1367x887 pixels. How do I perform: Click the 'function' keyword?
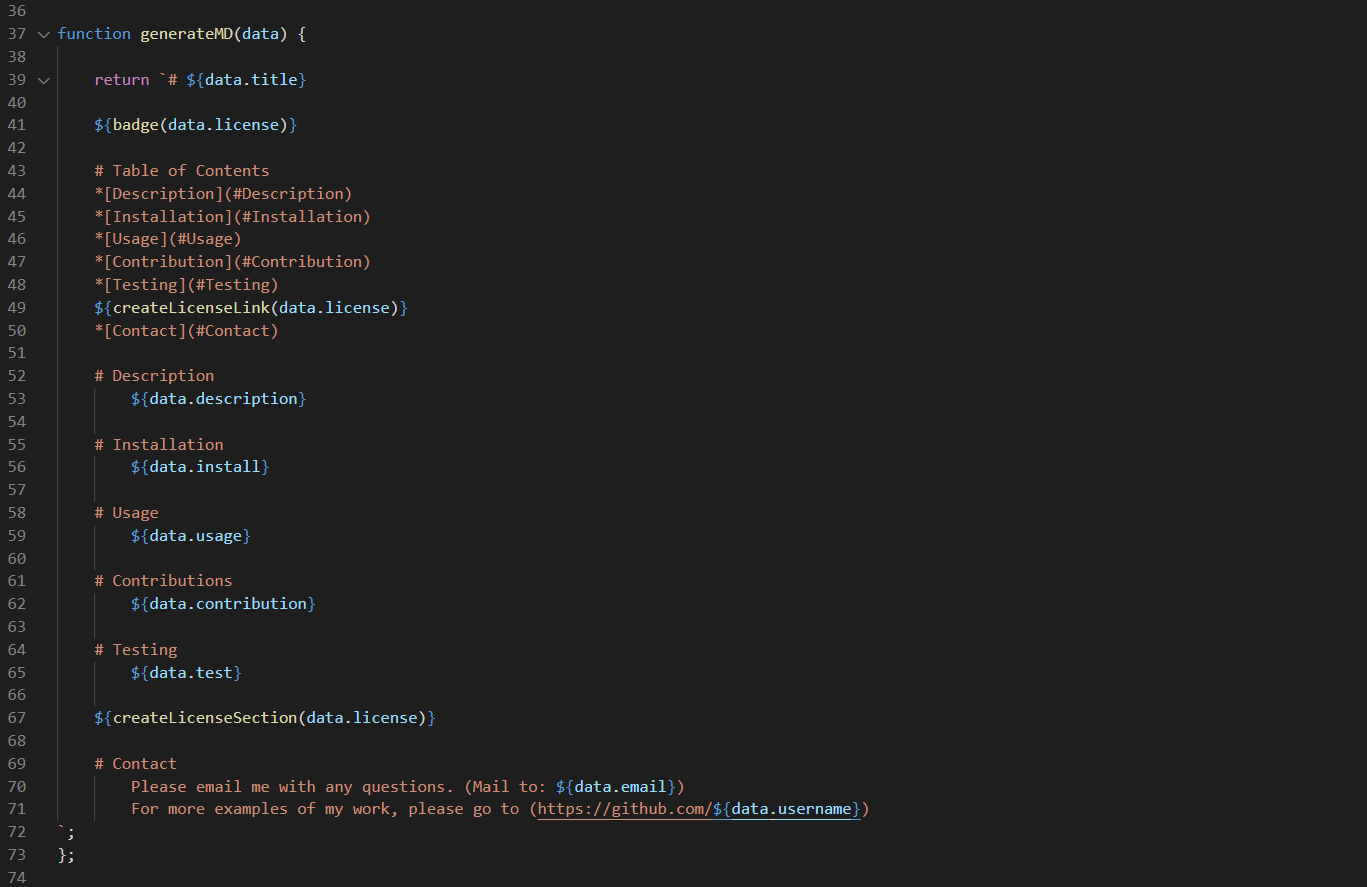tap(94, 34)
